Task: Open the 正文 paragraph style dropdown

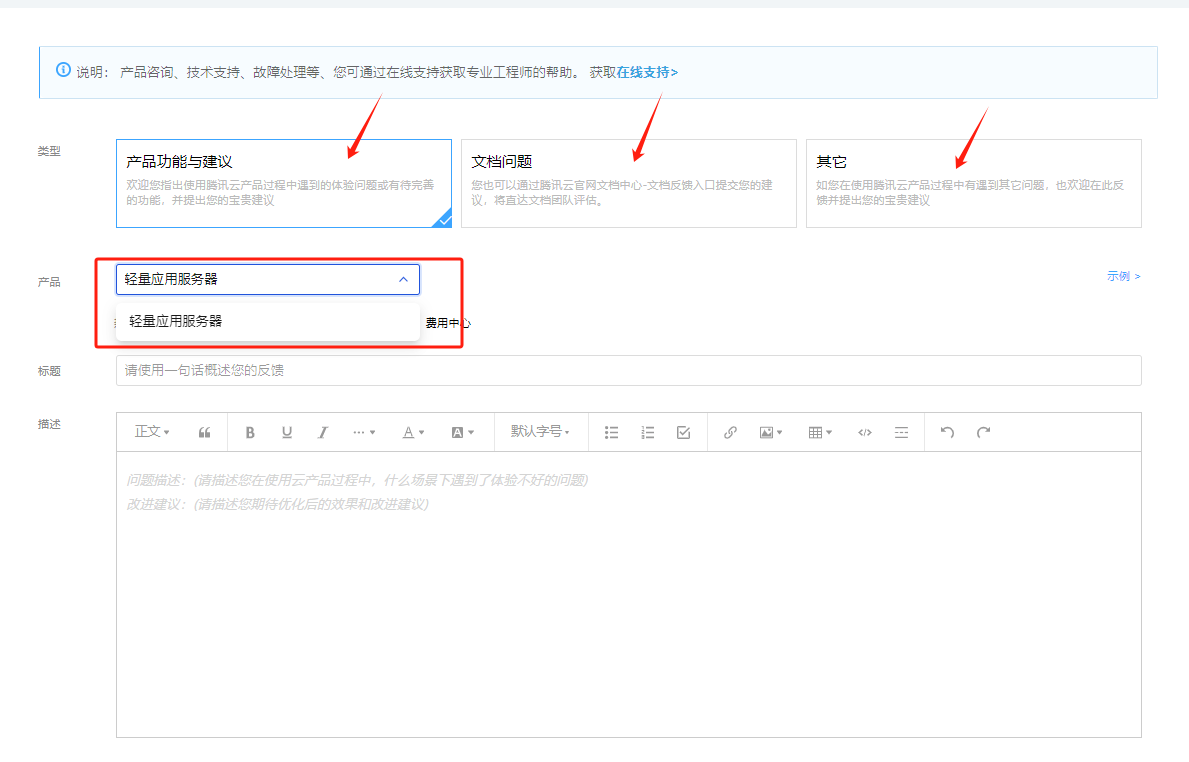Action: coord(152,431)
